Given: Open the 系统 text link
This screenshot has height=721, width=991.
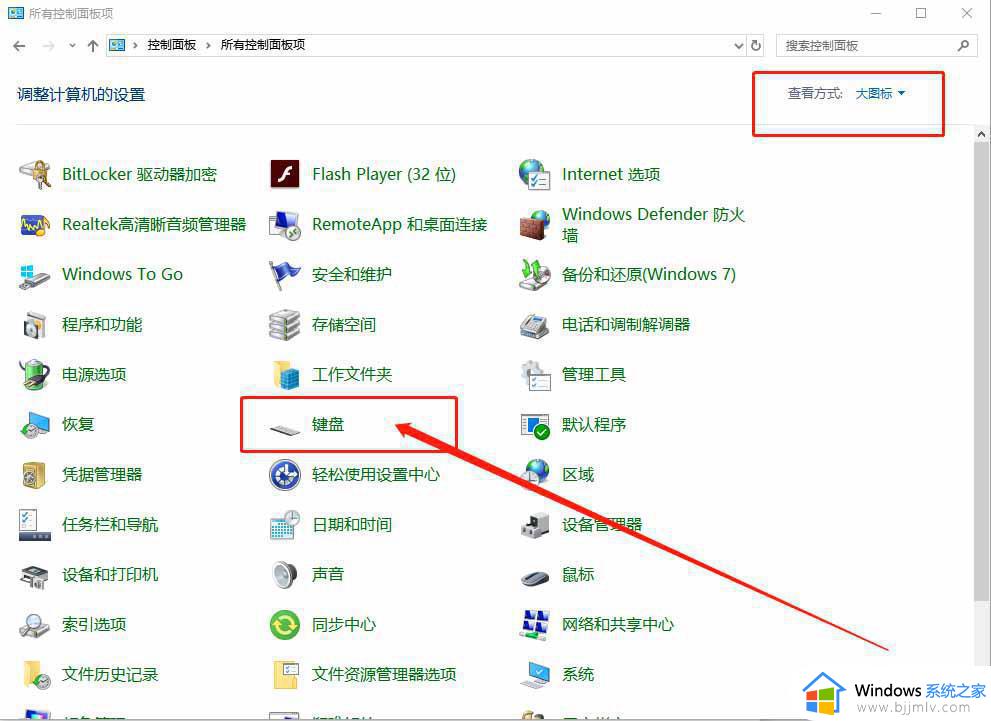Looking at the screenshot, I should click(x=578, y=674).
